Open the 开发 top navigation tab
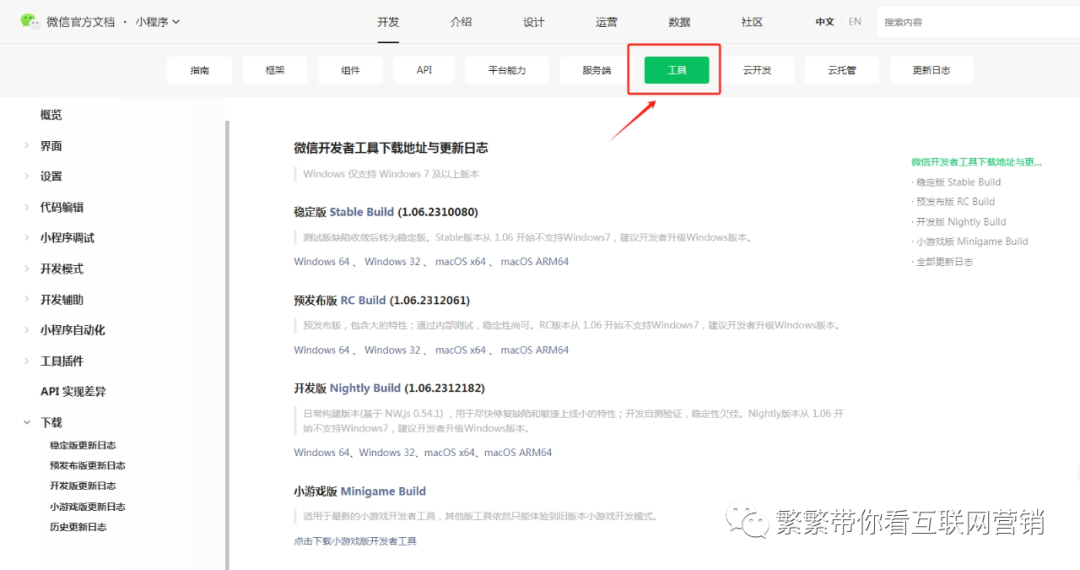This screenshot has height=570, width=1080. (388, 22)
